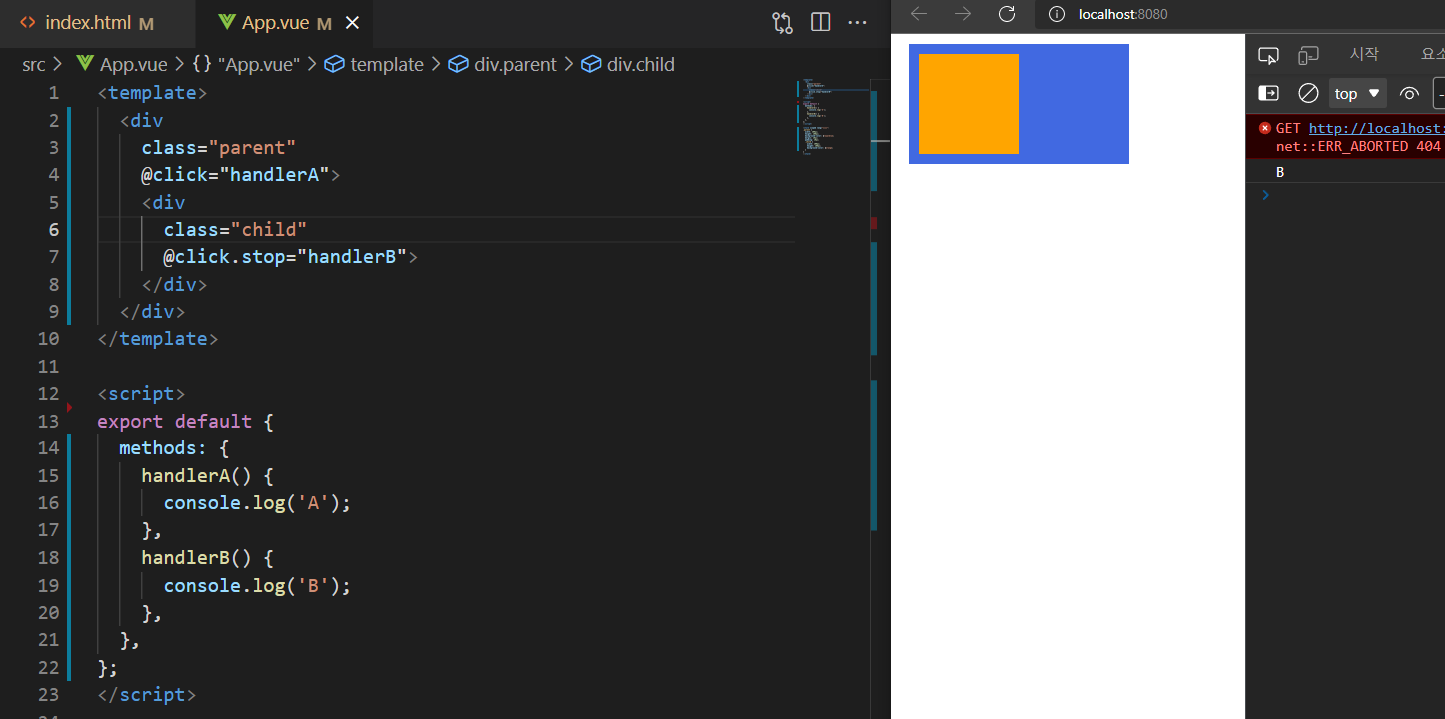Split the editor to the right
The image size is (1445, 719).
click(821, 23)
